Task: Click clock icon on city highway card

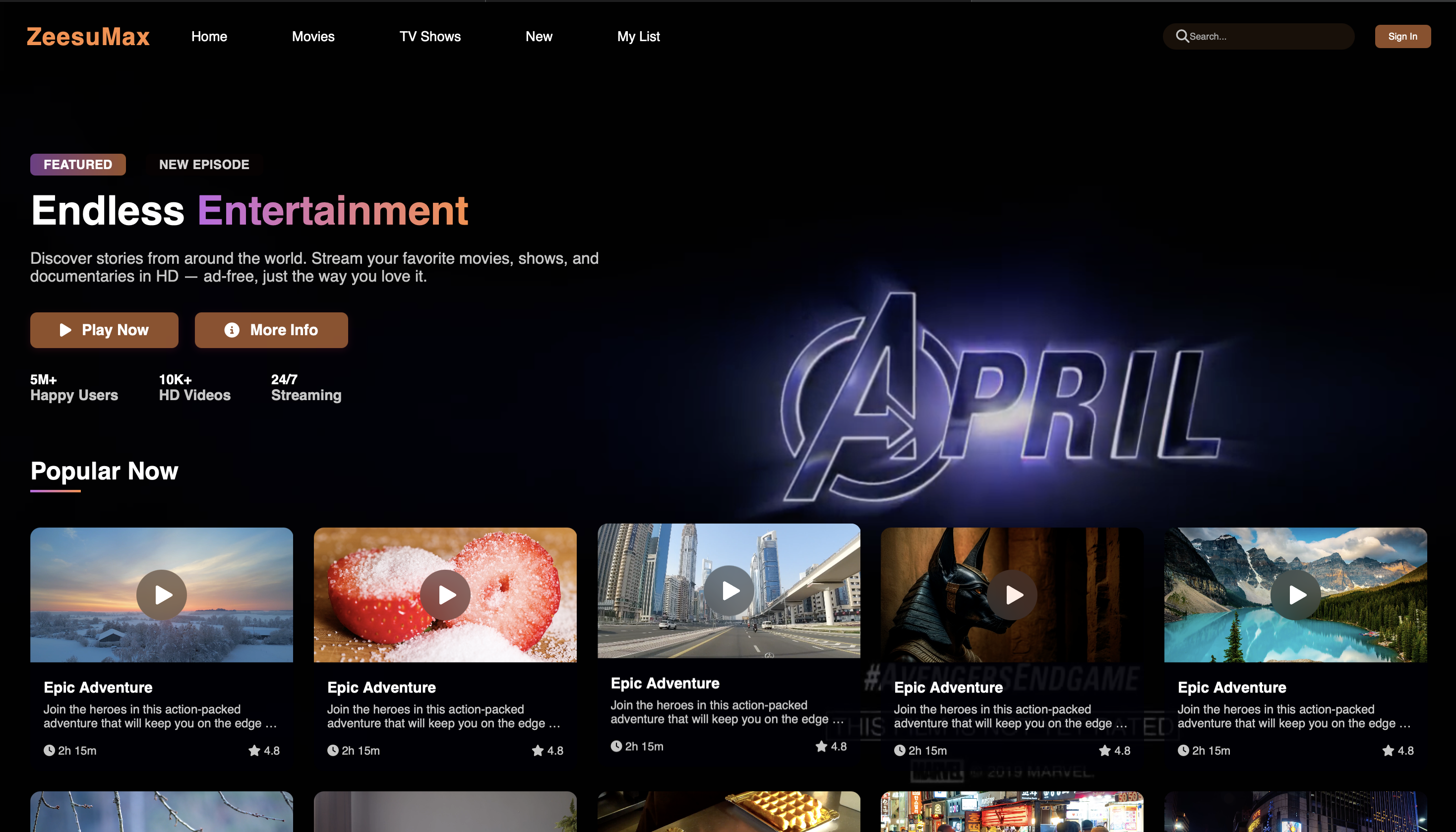Action: (616, 746)
